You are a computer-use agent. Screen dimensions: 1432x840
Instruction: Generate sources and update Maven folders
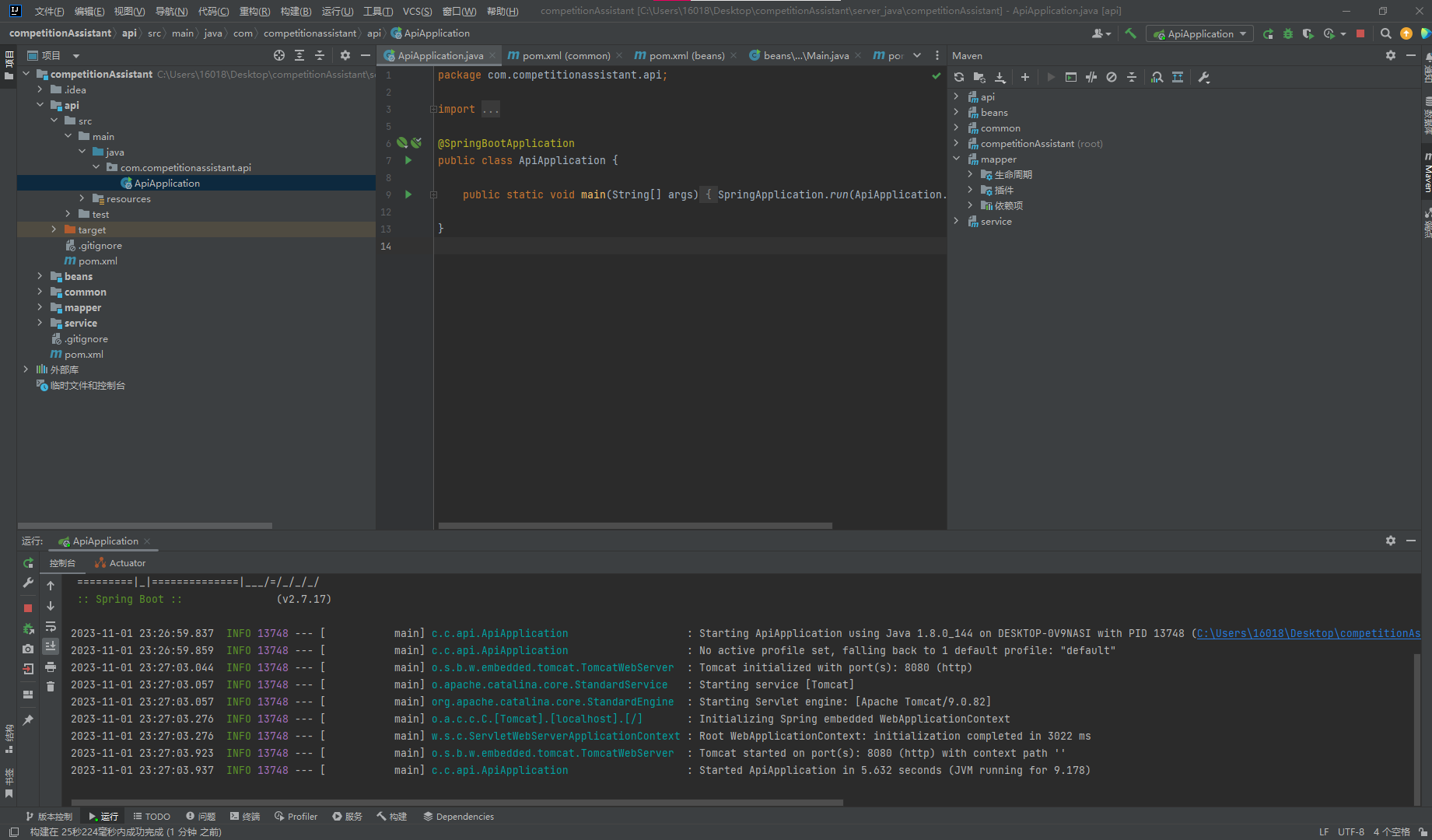point(979,77)
